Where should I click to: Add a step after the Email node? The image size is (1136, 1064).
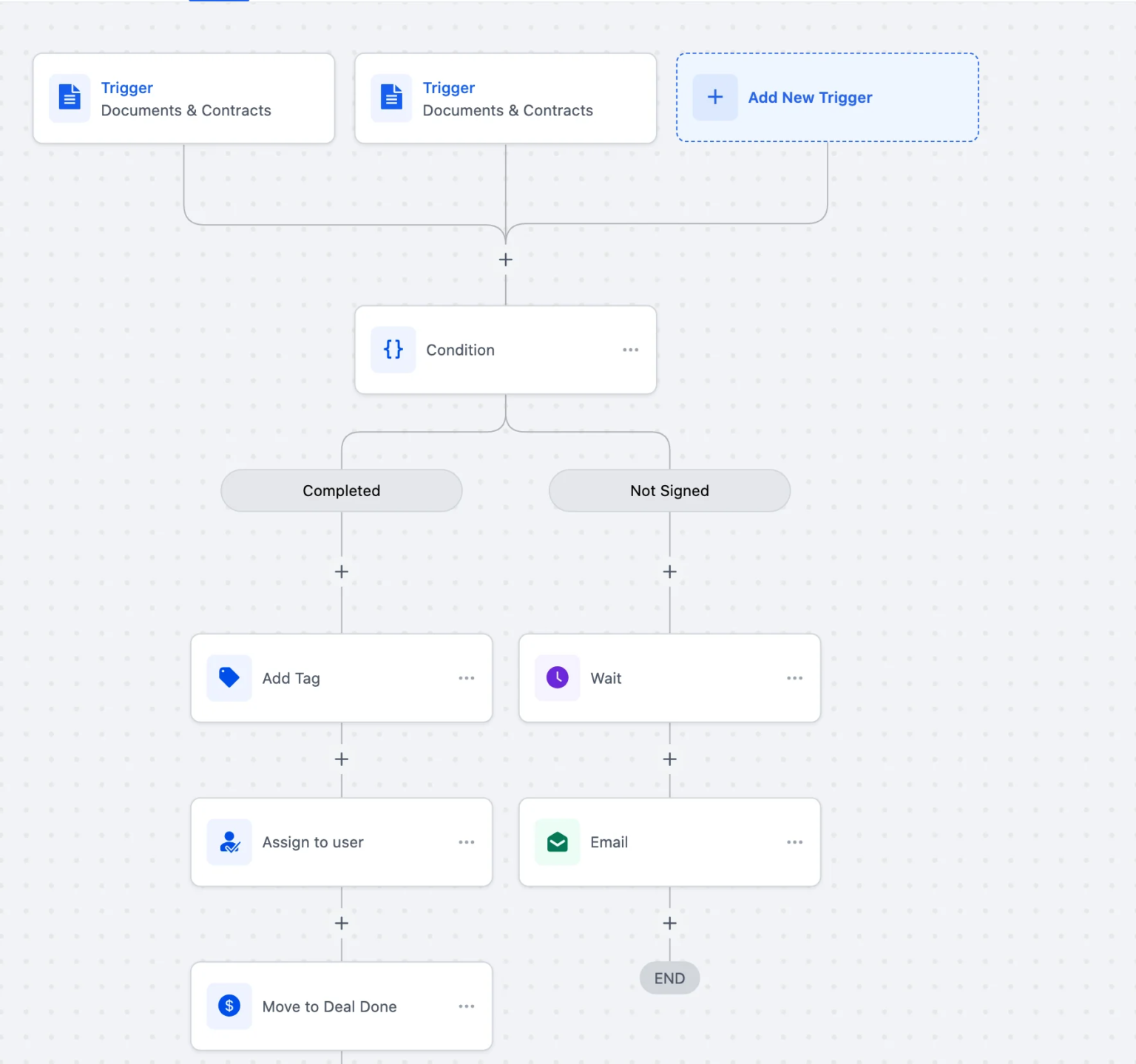669,923
